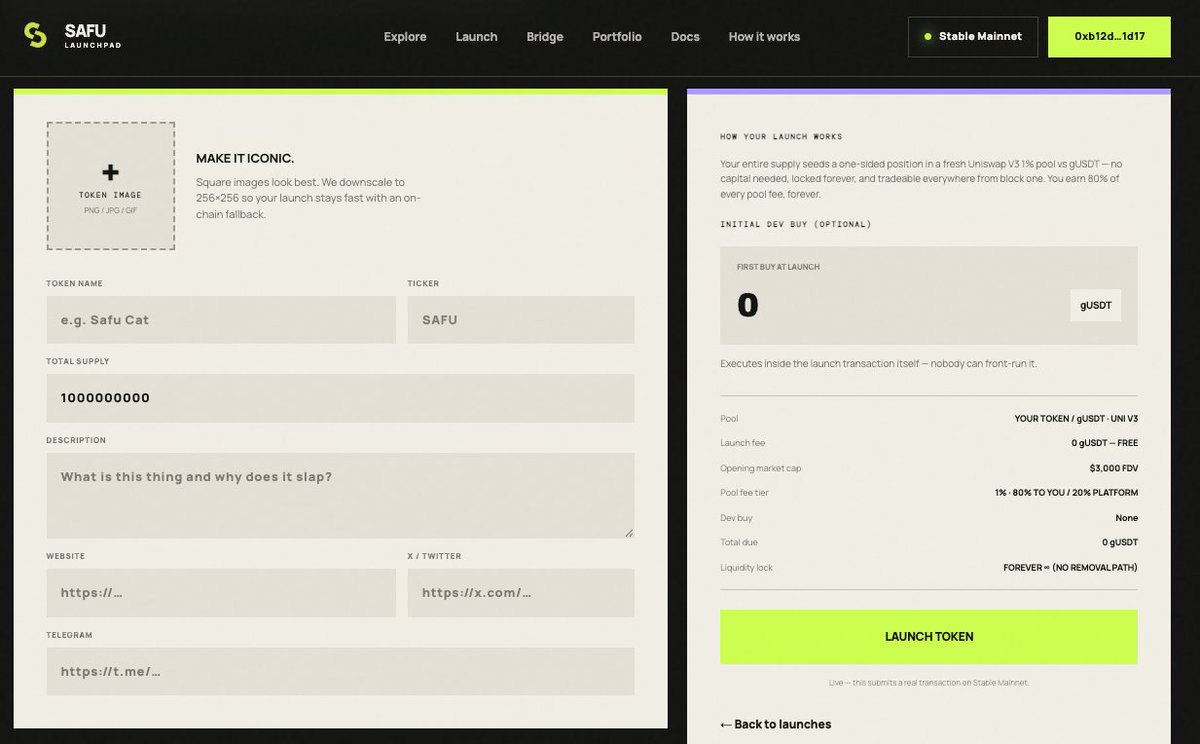
Task: Click the "0 gUSDT — FREE" launch fee value
Action: [1104, 443]
